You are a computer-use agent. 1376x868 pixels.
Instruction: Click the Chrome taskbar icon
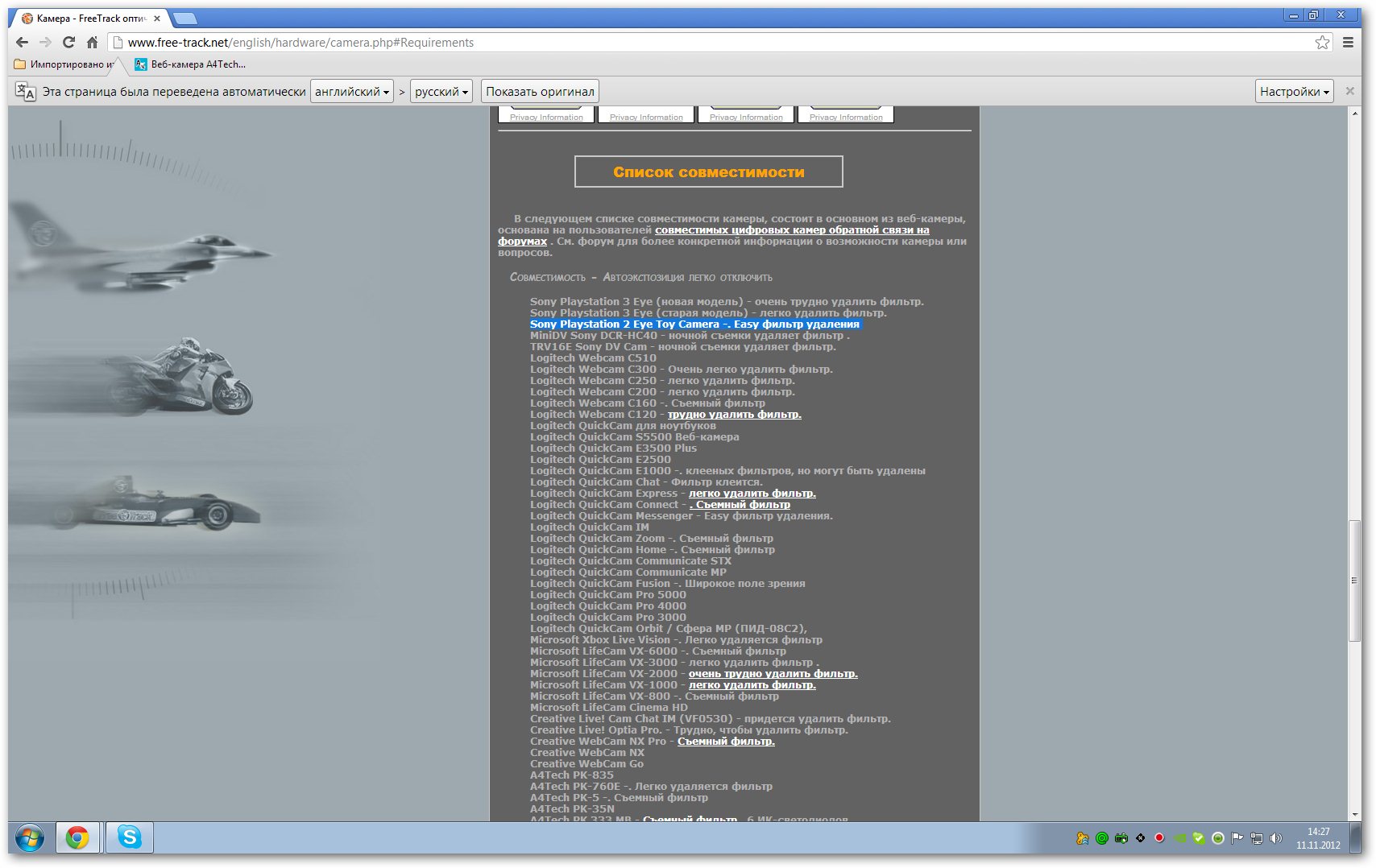[x=77, y=838]
